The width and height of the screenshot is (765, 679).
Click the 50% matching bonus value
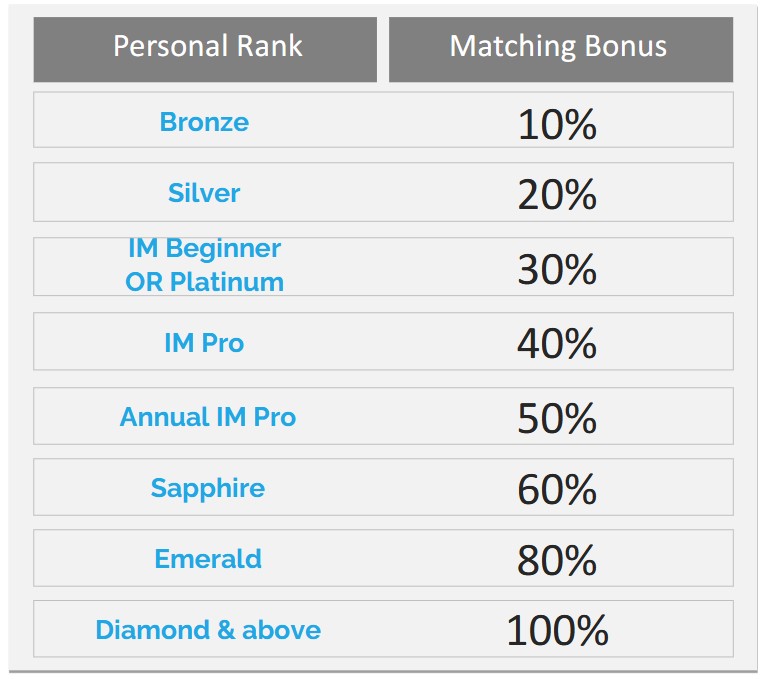pos(557,418)
